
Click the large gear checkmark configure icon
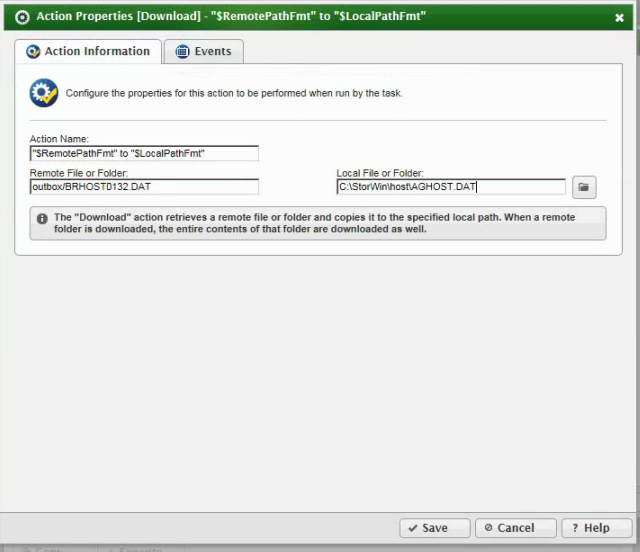(44, 93)
